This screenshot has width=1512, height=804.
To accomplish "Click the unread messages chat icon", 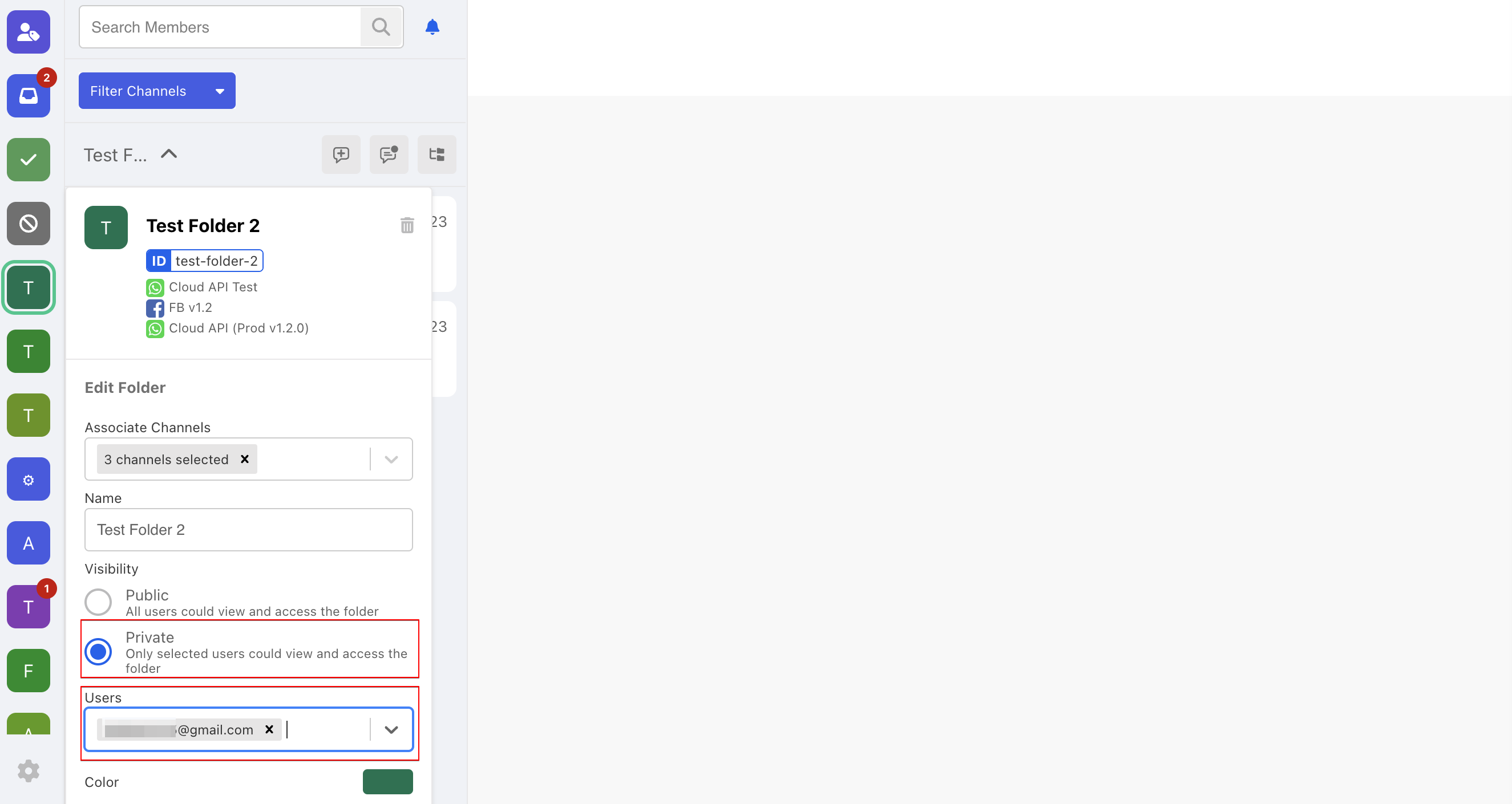I will click(x=389, y=154).
